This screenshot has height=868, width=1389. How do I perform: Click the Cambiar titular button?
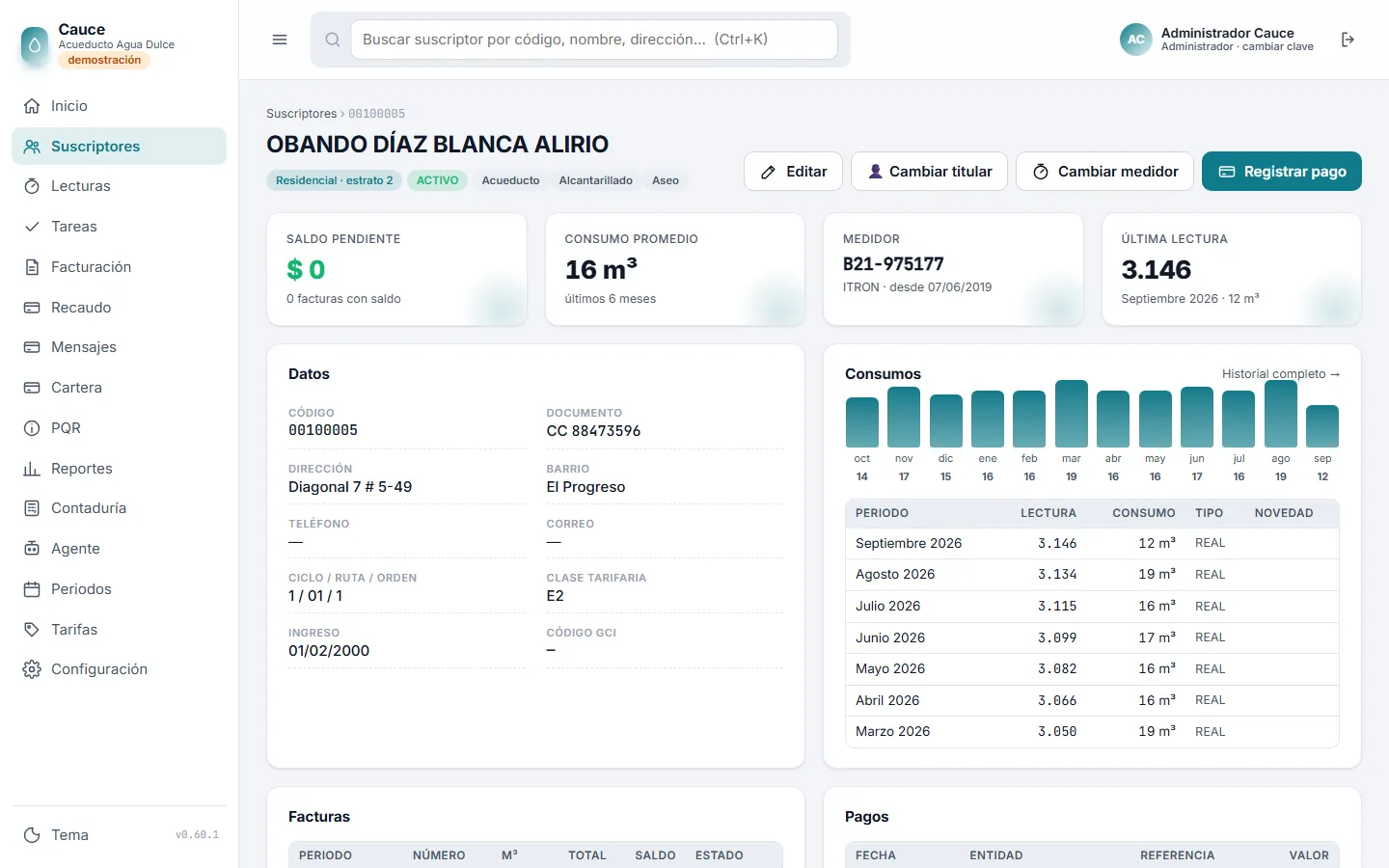point(929,172)
